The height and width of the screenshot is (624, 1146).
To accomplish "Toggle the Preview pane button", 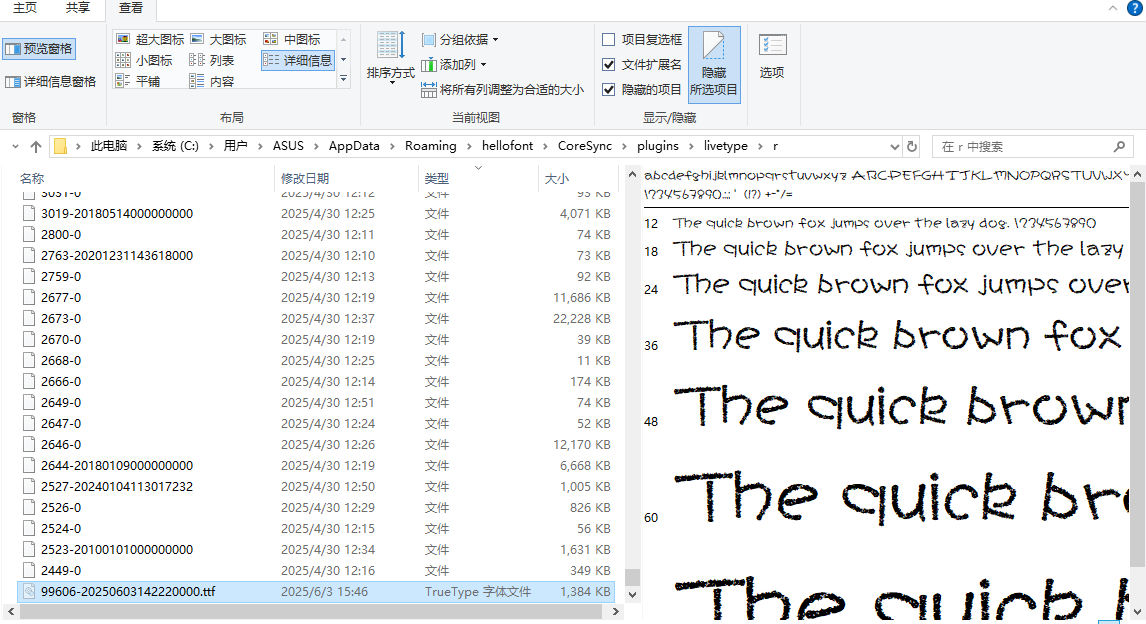I will click(39, 49).
